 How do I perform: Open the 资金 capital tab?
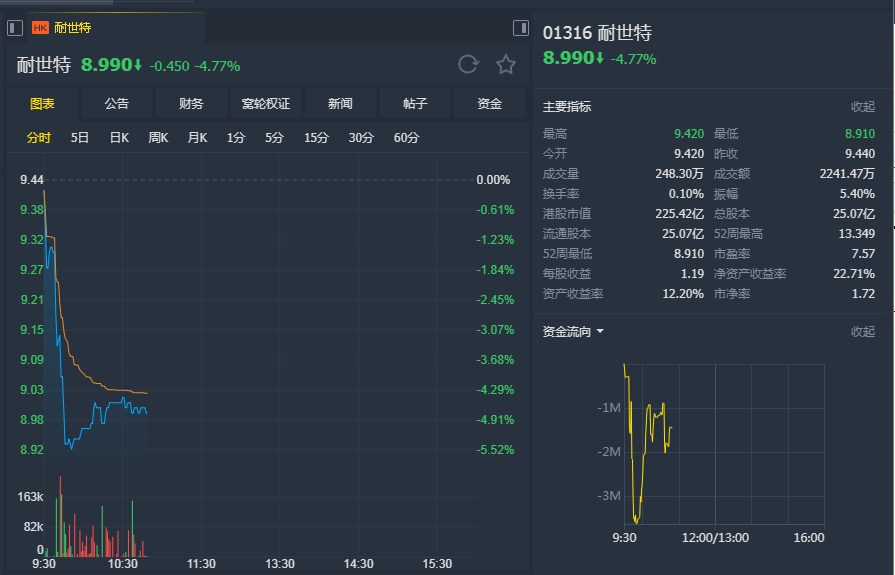click(x=489, y=104)
